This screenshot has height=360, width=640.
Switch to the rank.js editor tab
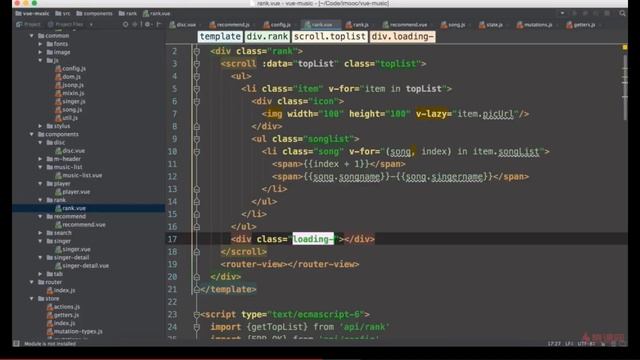point(358,25)
